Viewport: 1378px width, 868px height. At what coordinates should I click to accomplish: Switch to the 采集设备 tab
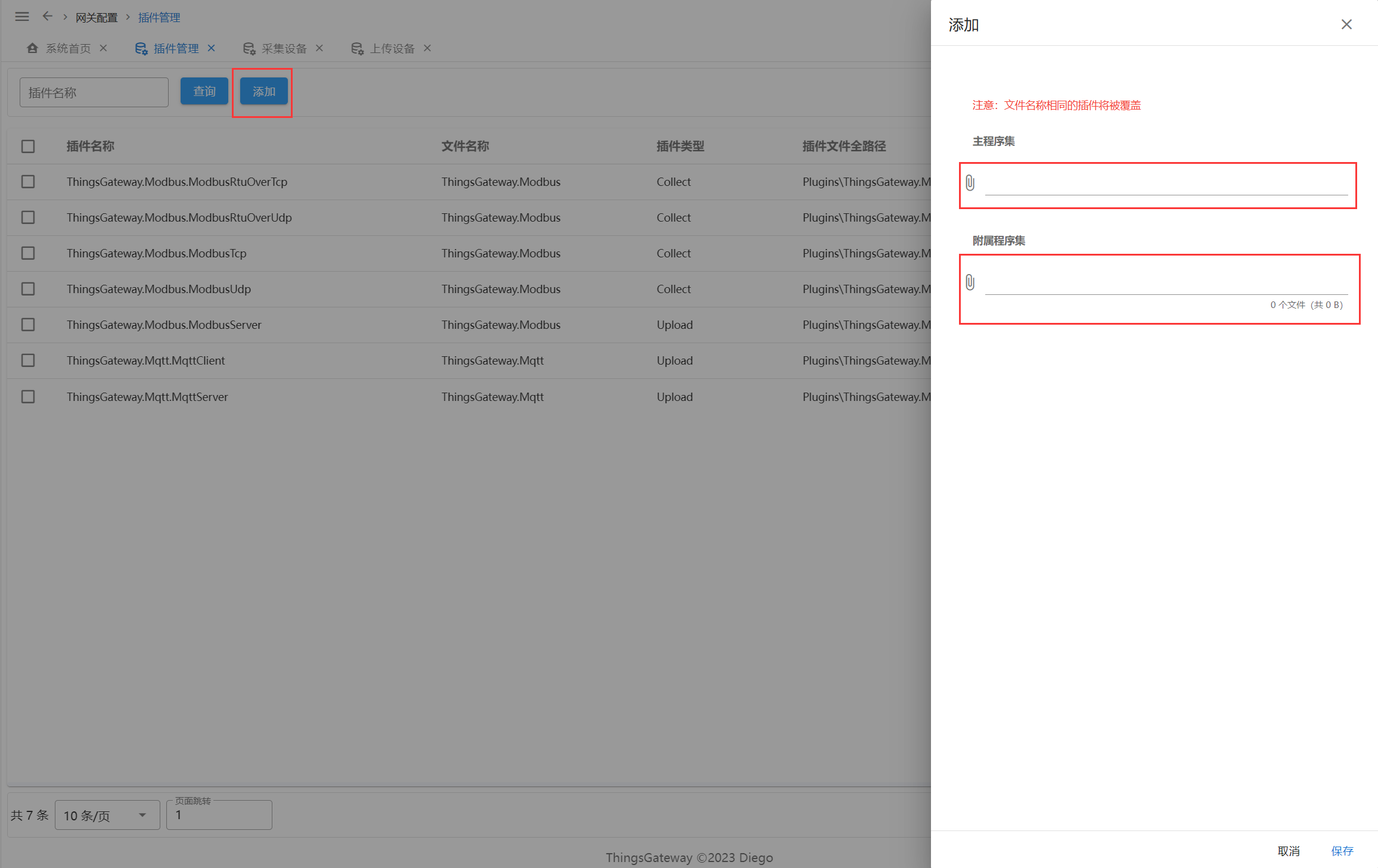284,49
